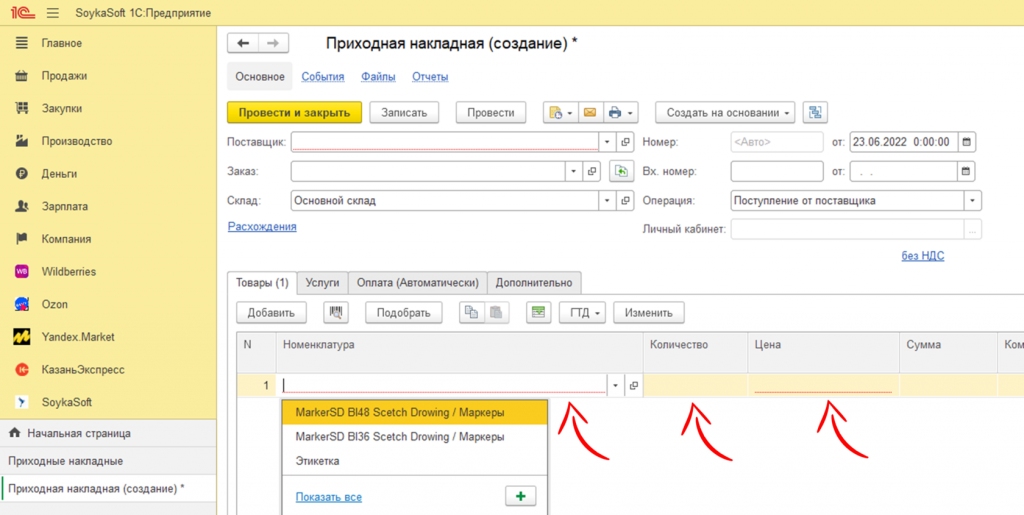Open Создать на основании dropdown
The width and height of the screenshot is (1024, 515).
pos(725,112)
